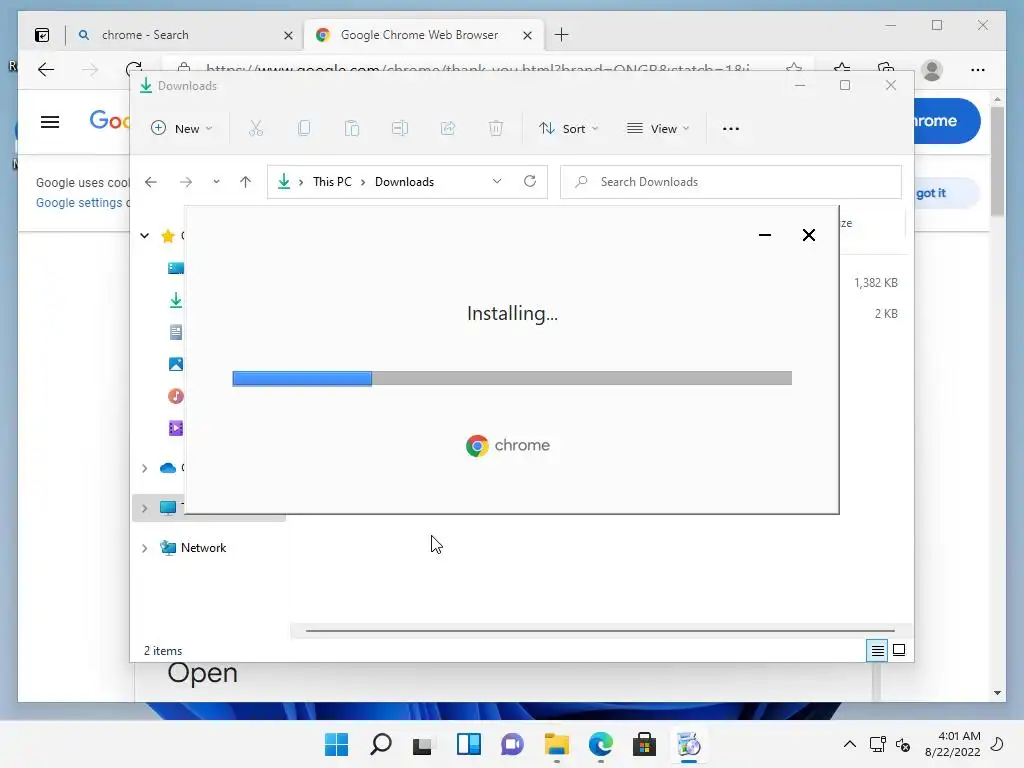
Task: Click This PC in the address breadcrumb
Action: [332, 182]
